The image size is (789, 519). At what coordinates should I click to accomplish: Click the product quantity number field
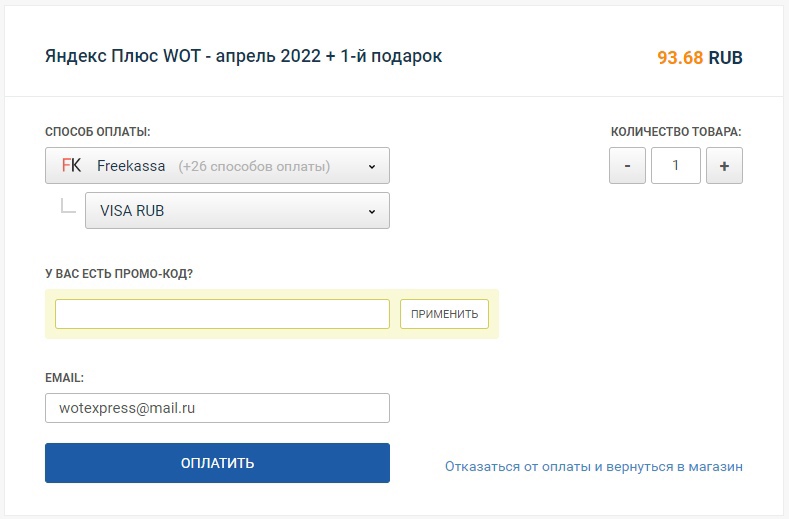(676, 166)
